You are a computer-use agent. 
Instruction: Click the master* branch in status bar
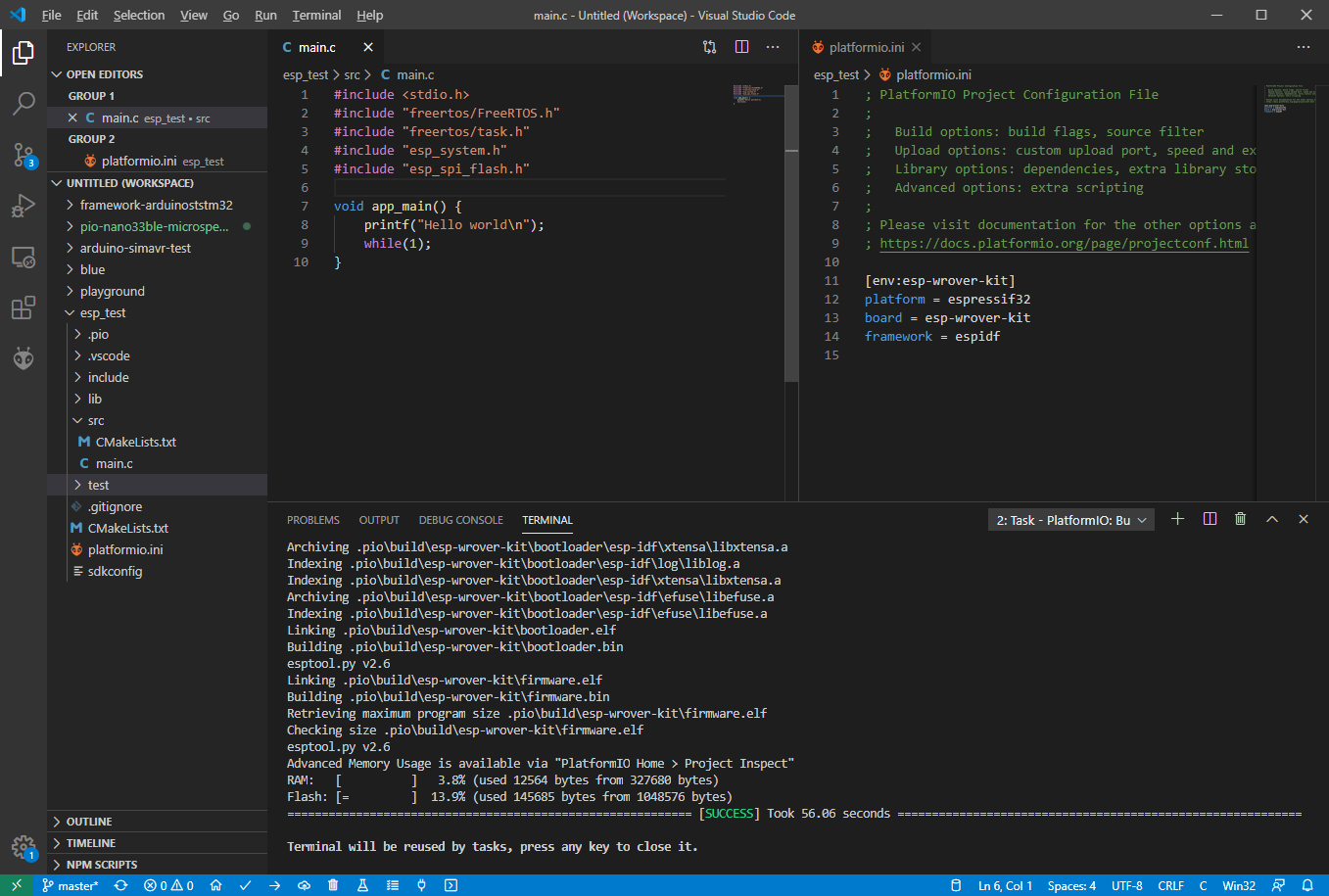point(71,885)
